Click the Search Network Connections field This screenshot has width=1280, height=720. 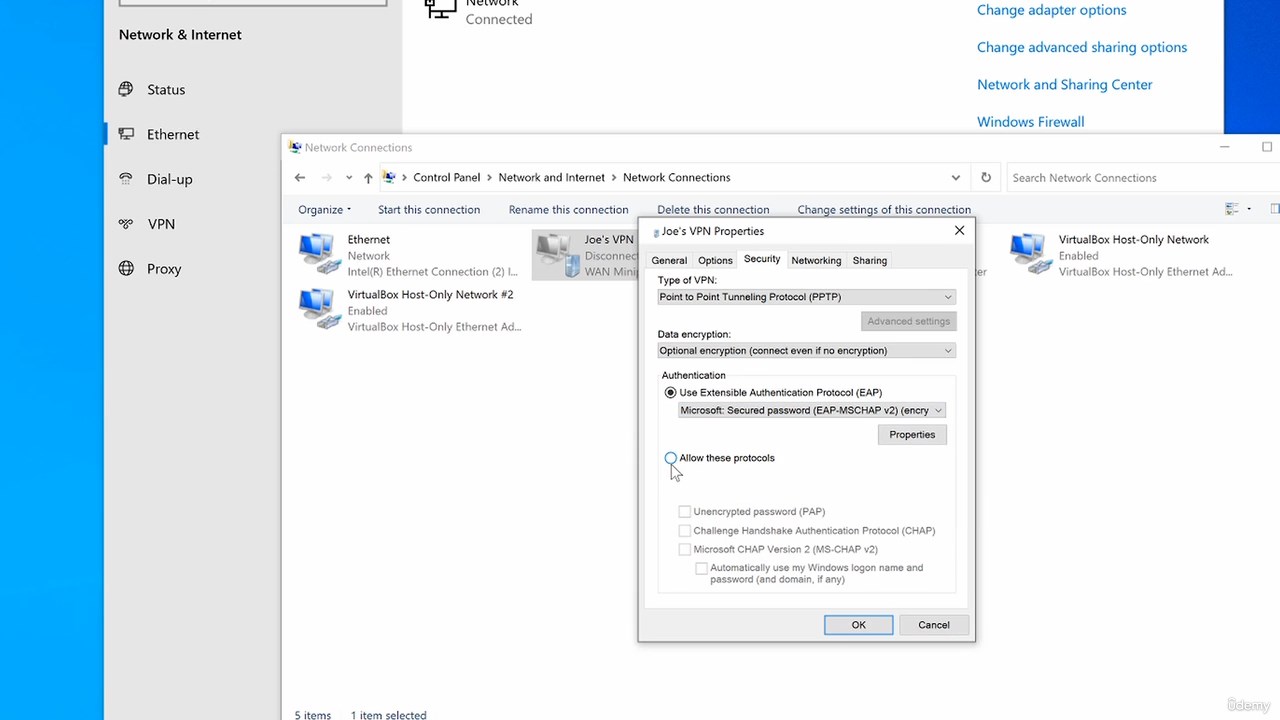1143,178
